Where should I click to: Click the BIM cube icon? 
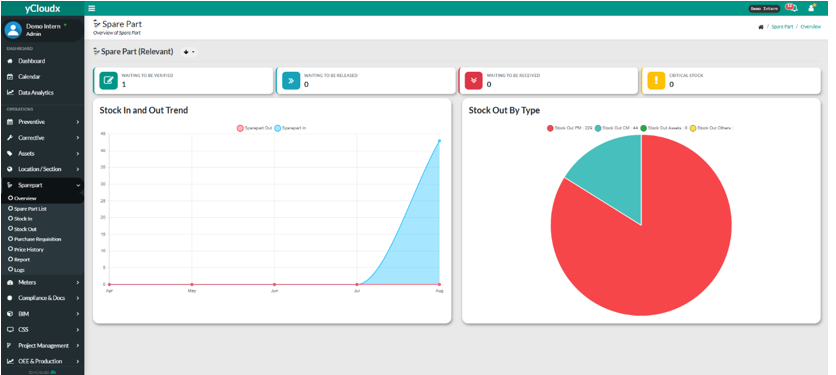[x=10, y=314]
